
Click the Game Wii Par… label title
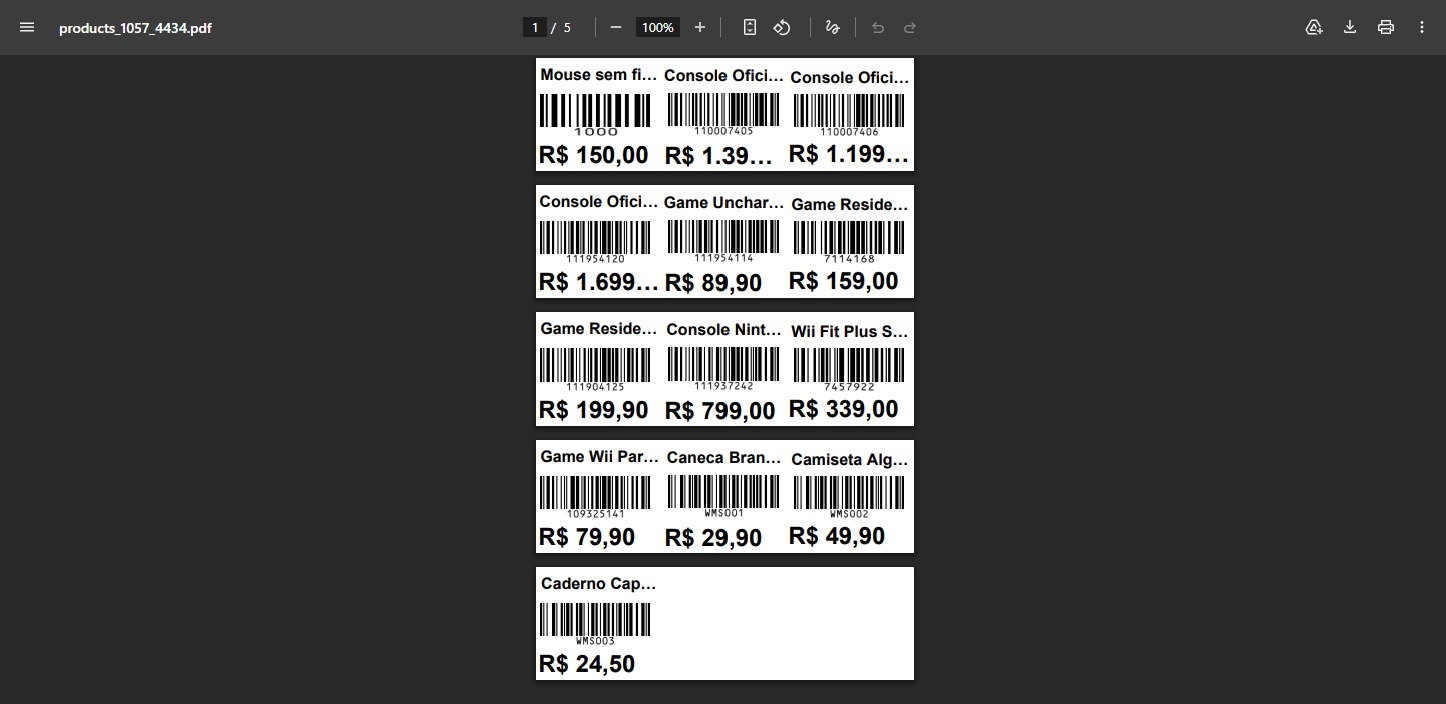pyautogui.click(x=599, y=457)
